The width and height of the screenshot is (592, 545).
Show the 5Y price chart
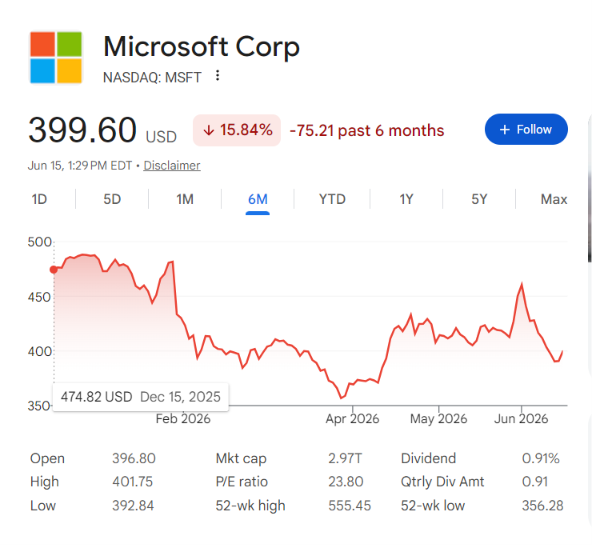479,199
